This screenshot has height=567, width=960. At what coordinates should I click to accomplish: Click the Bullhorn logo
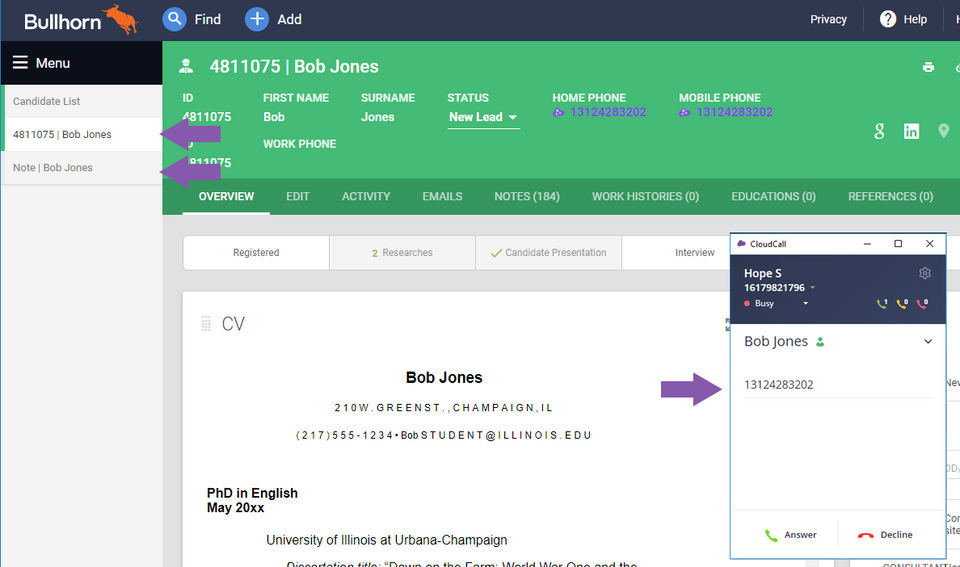tap(81, 20)
